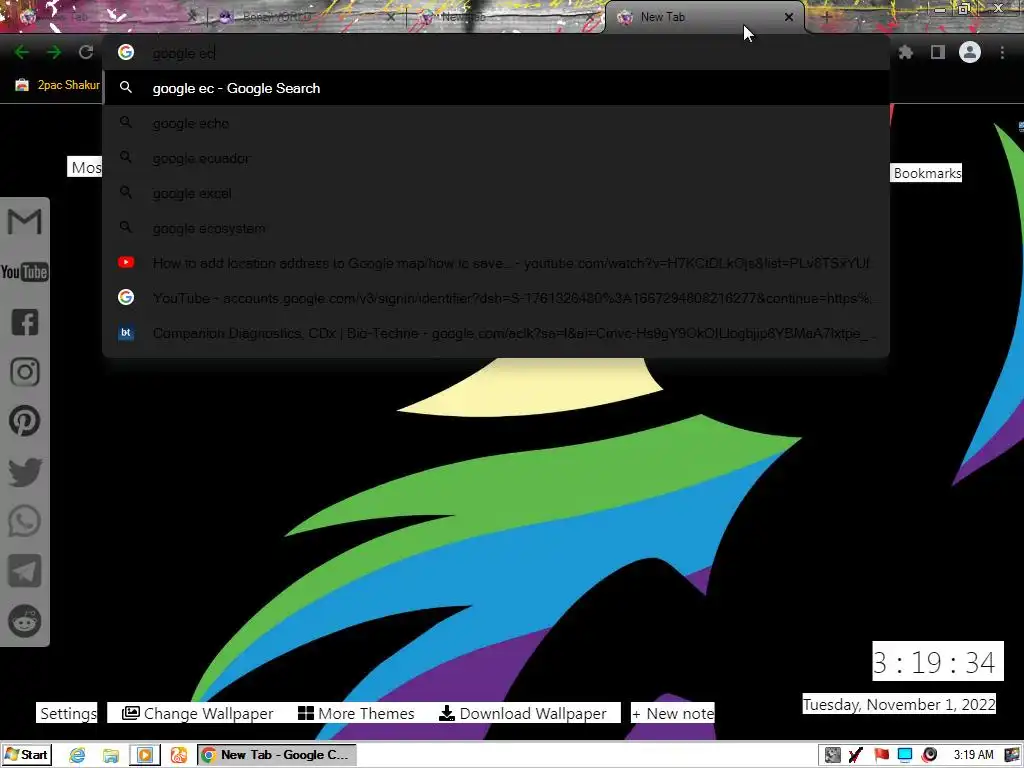The image size is (1024, 768).
Task: Switch to the third tab labeled New Tab
Action: click(506, 17)
